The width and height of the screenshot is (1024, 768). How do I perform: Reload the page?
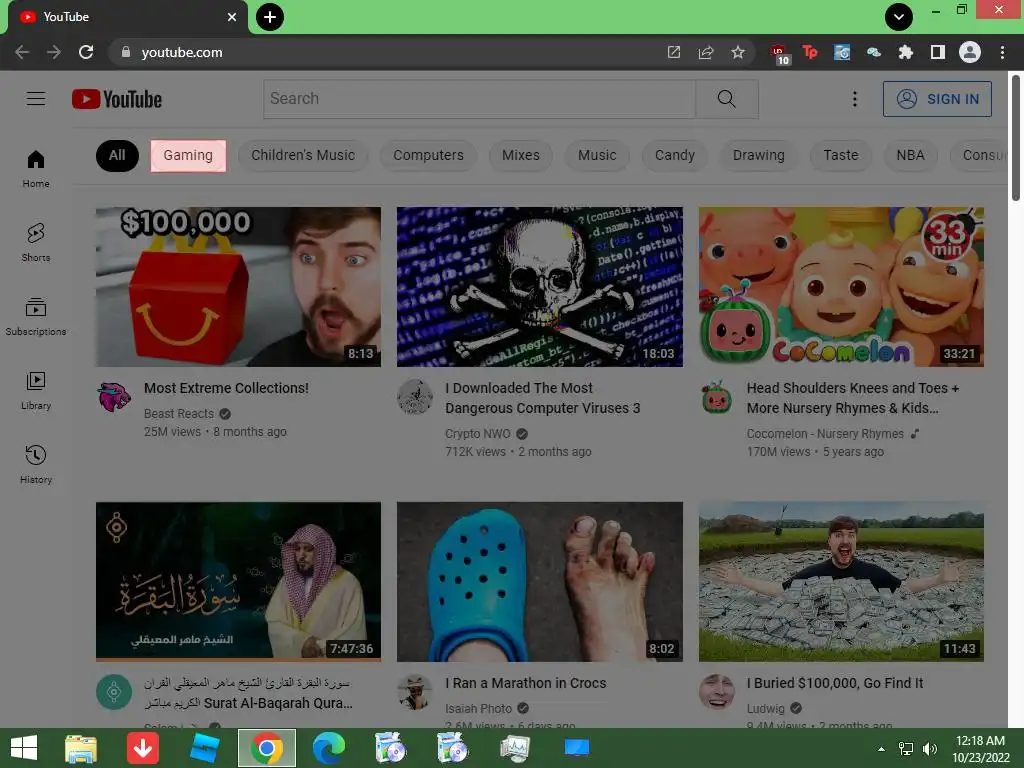pos(86,52)
